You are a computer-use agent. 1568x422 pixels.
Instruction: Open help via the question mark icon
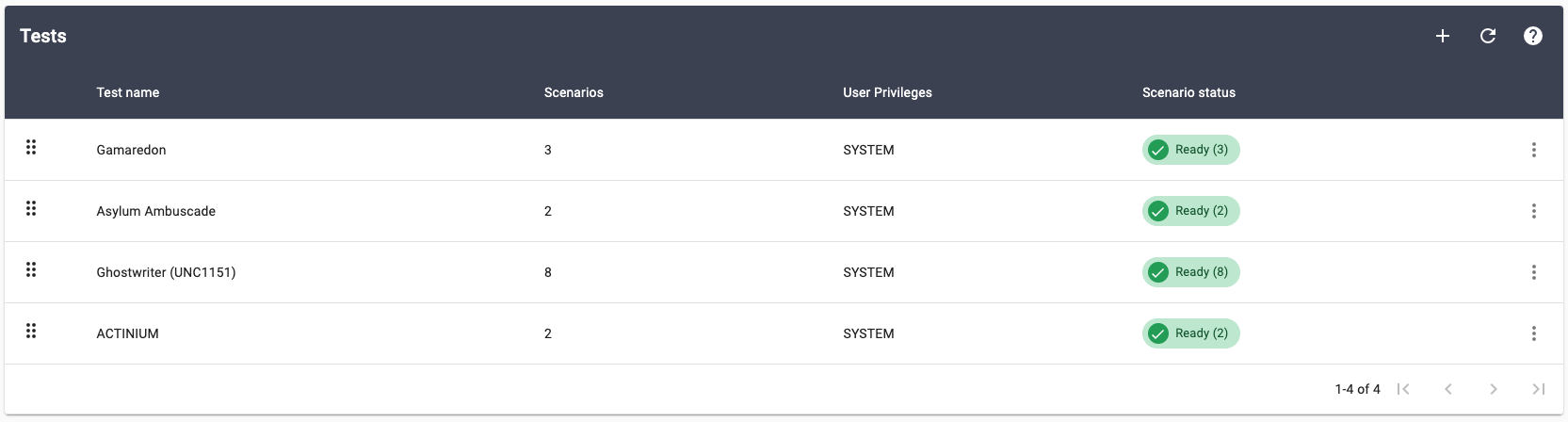1533,36
